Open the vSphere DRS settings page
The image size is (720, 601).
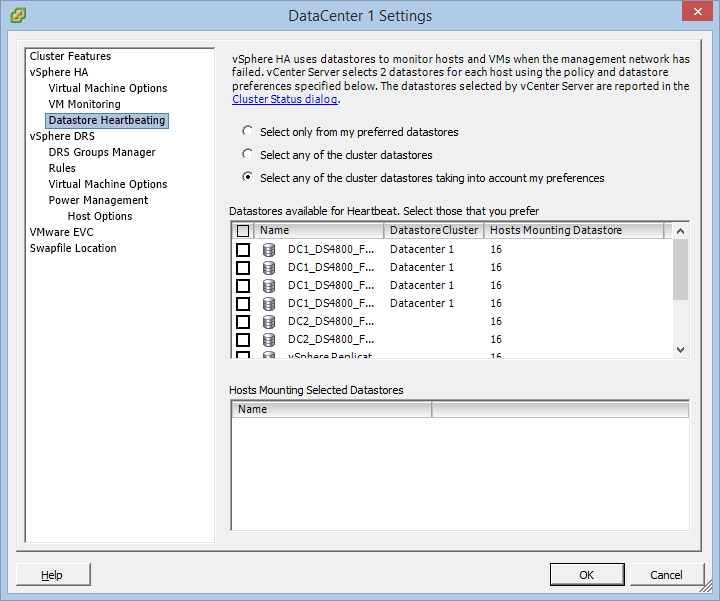[x=62, y=136]
